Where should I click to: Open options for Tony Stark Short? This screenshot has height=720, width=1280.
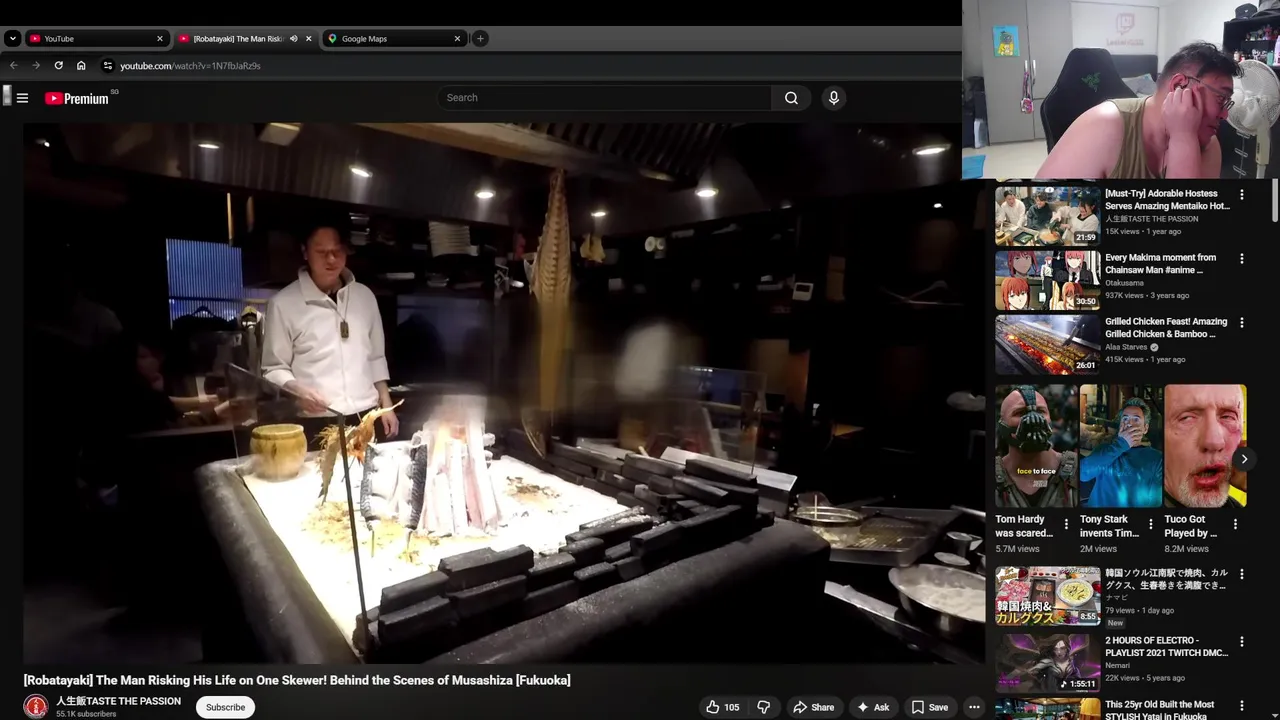click(1150, 524)
